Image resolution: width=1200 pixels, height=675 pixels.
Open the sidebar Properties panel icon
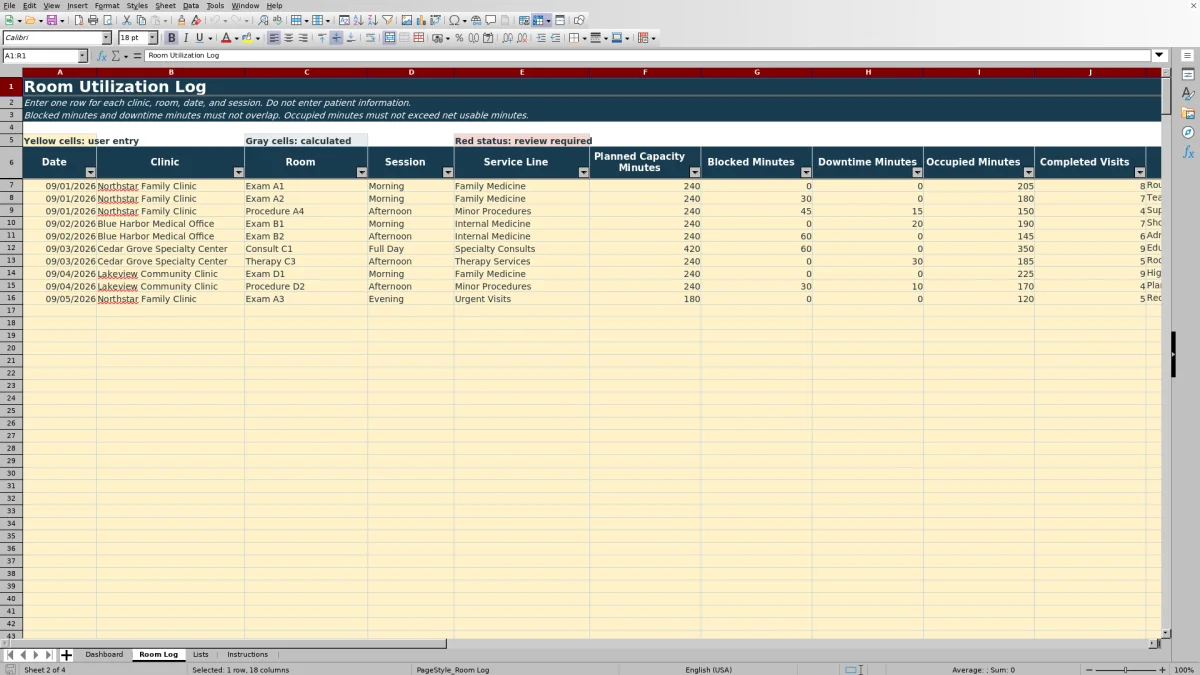[x=1188, y=75]
